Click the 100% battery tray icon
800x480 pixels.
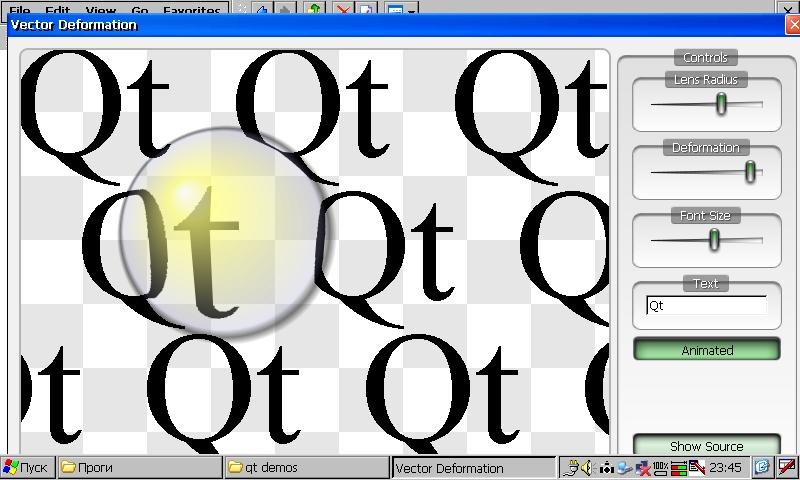point(660,467)
